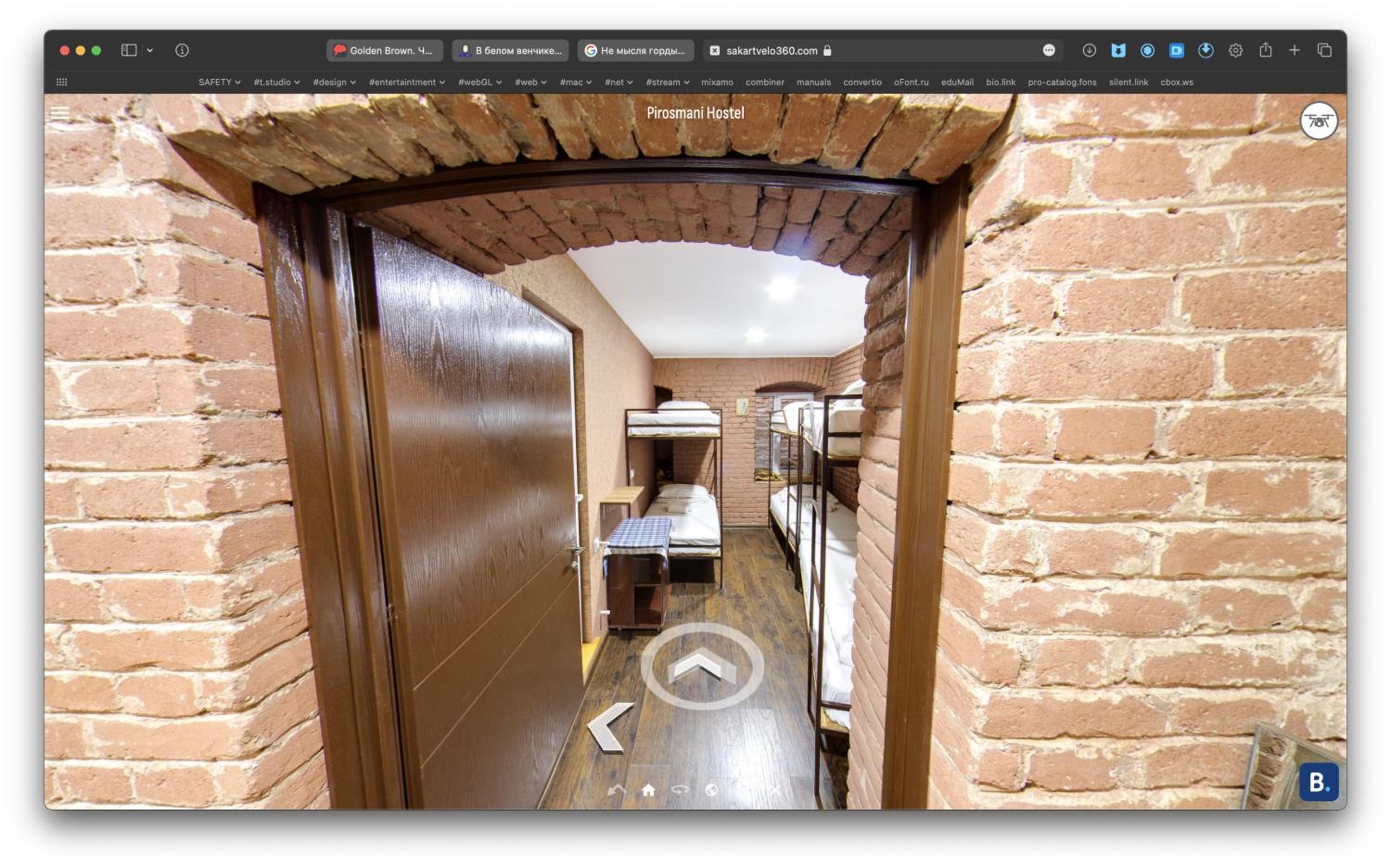Image resolution: width=1391 pixels, height=868 pixels.
Task: Open the Safari share button
Action: tap(1265, 51)
